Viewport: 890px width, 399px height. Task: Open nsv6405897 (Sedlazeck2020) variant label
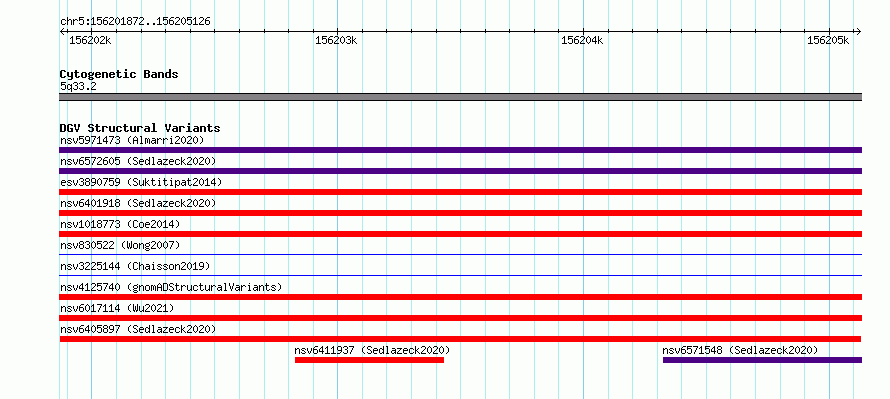(138, 329)
